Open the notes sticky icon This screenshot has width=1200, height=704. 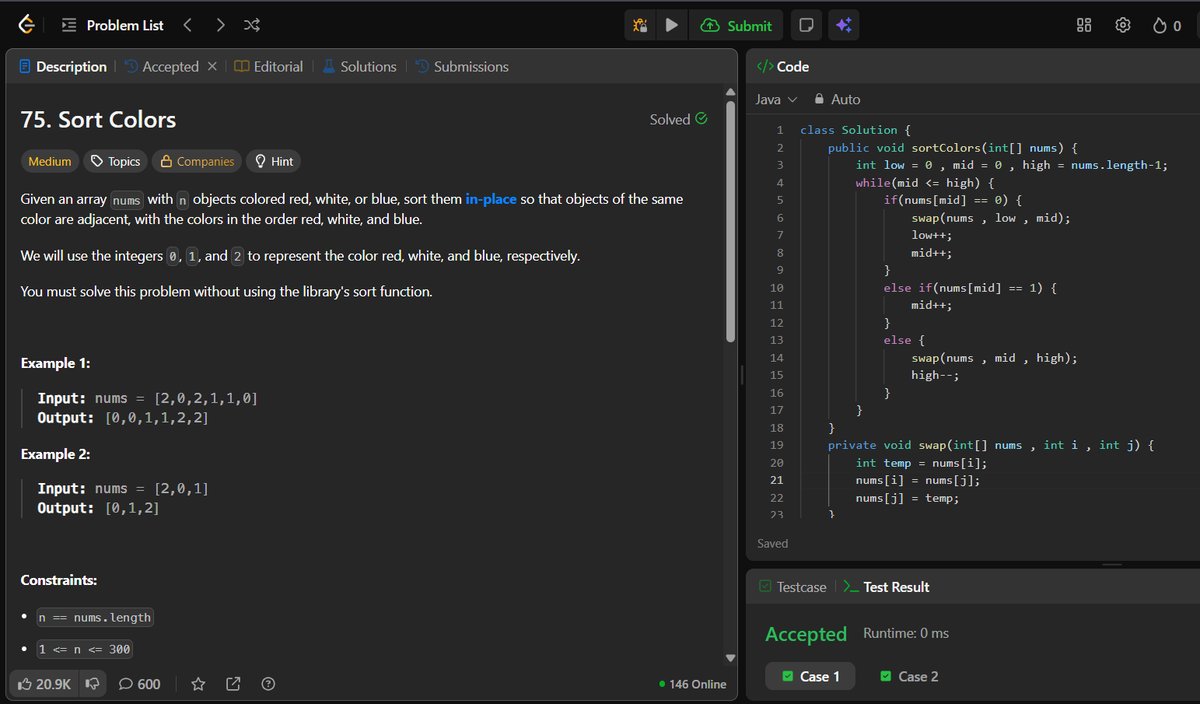[x=806, y=25]
